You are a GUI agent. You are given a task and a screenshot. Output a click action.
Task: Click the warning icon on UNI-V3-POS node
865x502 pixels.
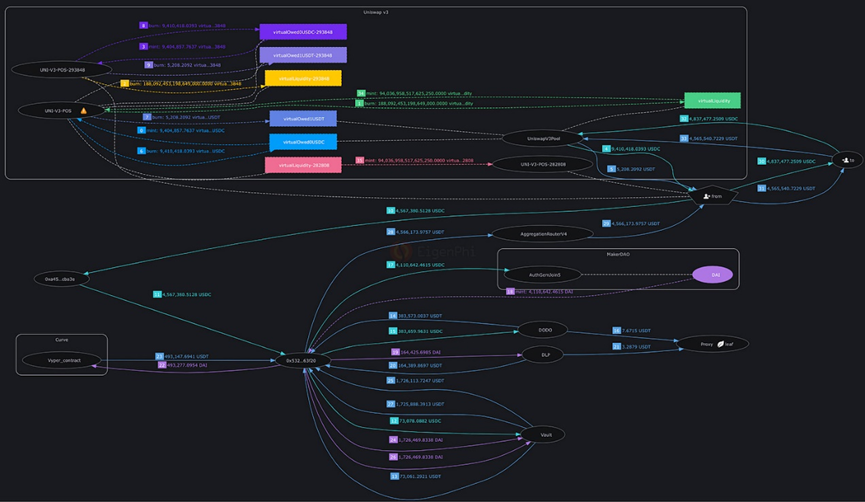pos(84,111)
